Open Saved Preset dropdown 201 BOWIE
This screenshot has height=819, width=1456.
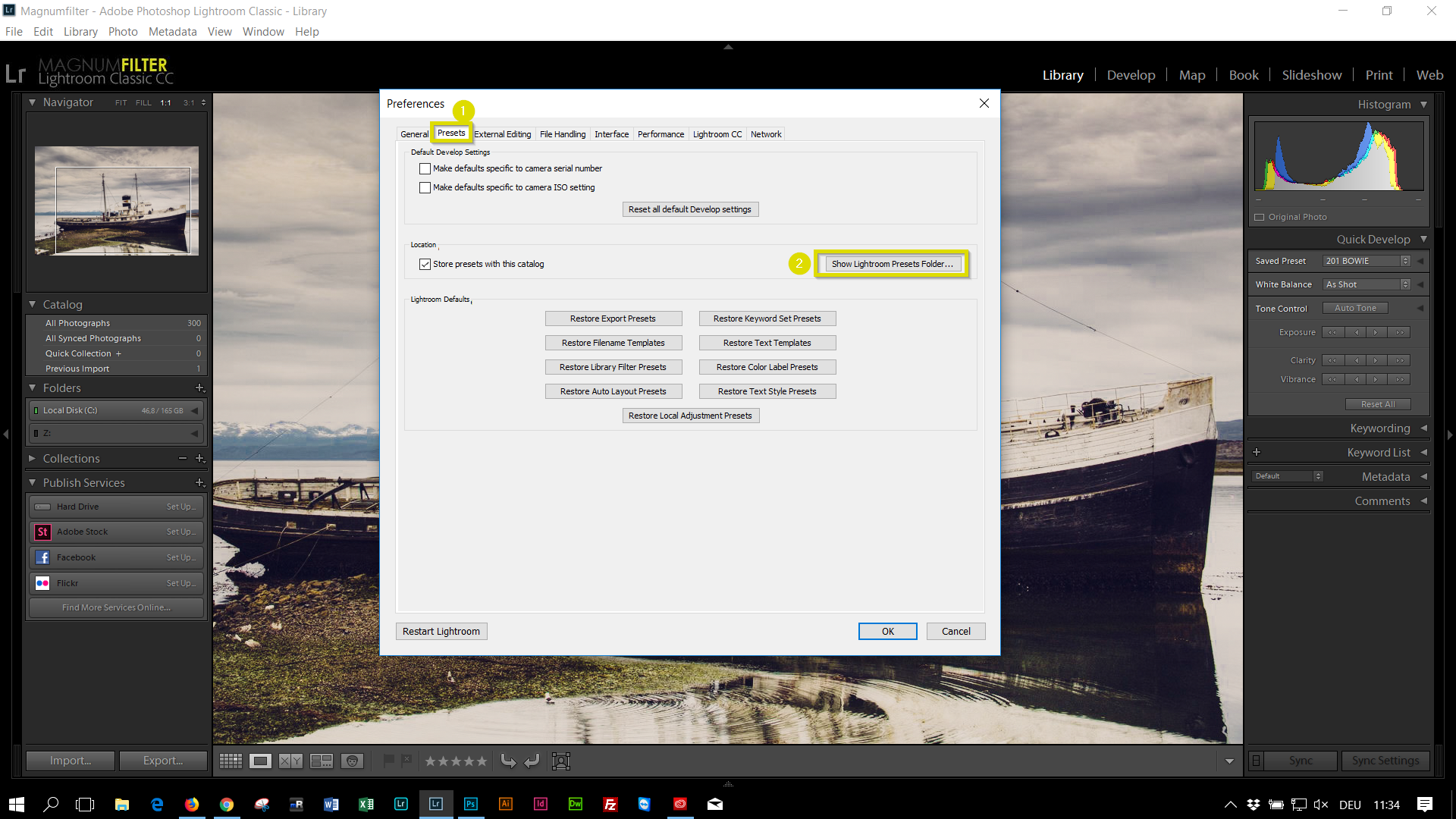[1367, 261]
